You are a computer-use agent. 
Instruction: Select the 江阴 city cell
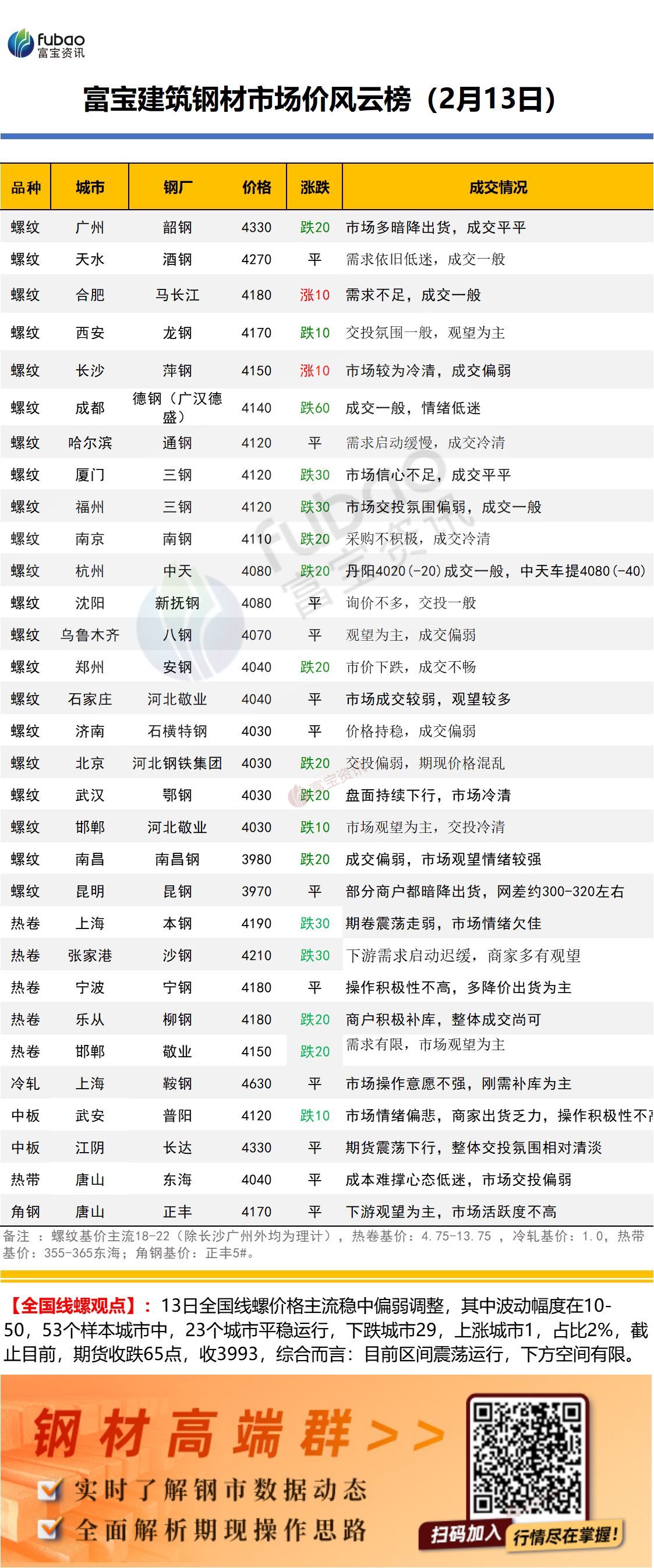[x=90, y=1148]
